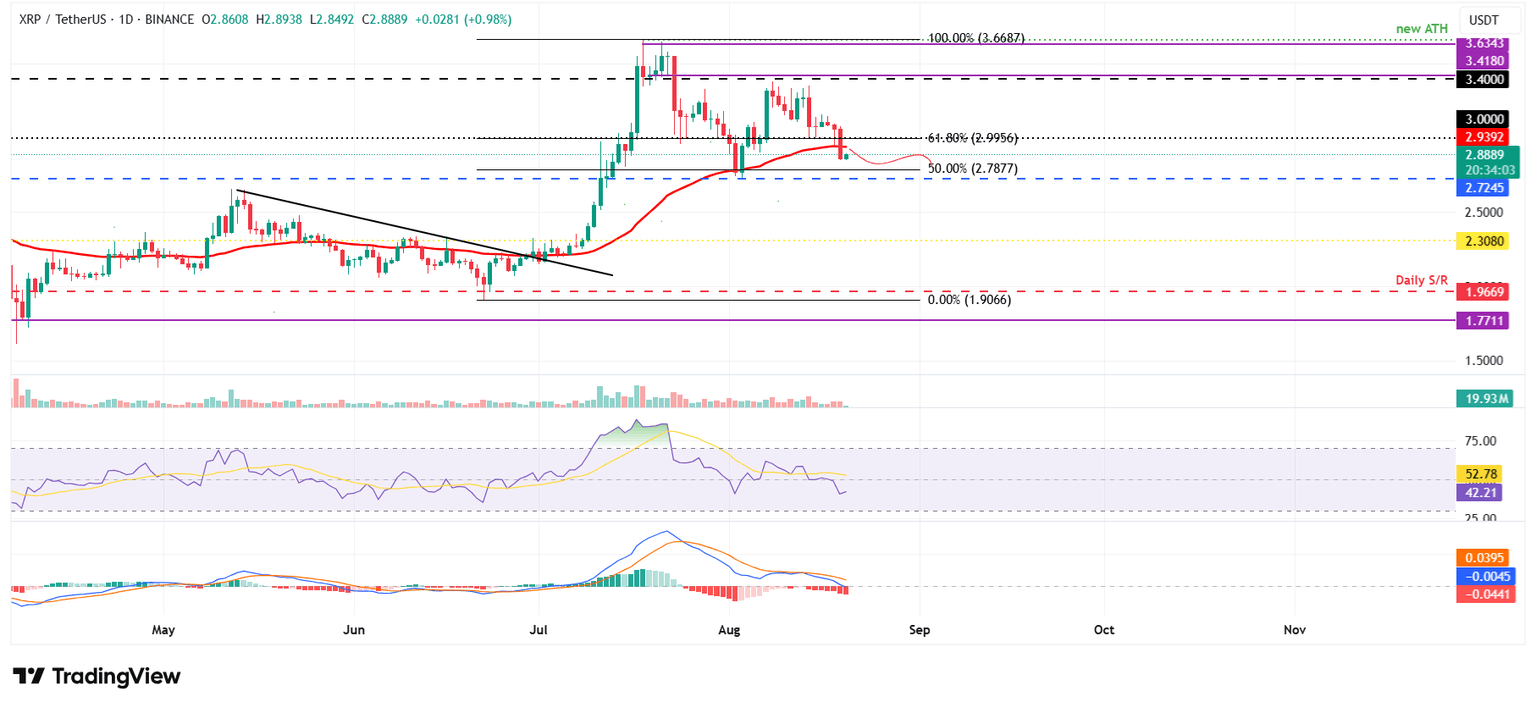Click the green 'new ATH' label
The image size is (1536, 708).
(x=1420, y=28)
